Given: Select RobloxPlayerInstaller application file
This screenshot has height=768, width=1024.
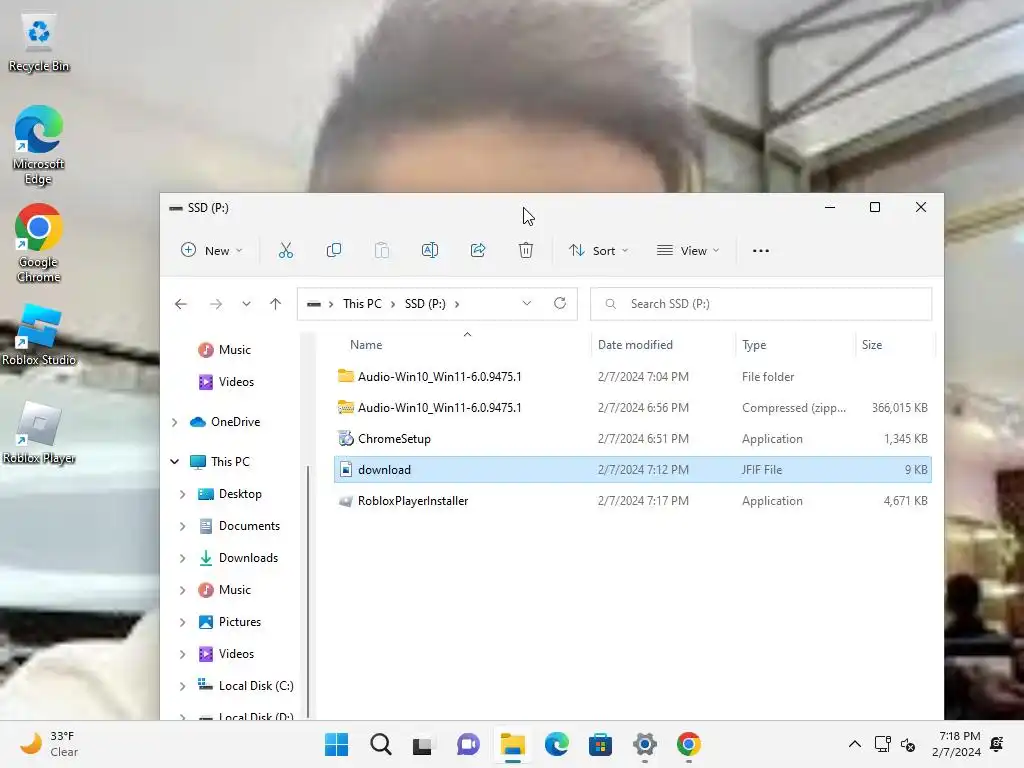Looking at the screenshot, I should point(632,501).
